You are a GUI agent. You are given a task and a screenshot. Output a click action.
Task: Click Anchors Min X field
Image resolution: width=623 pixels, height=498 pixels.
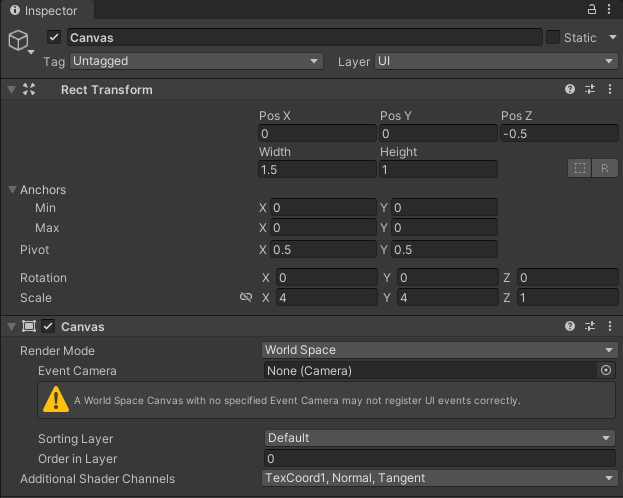pyautogui.click(x=323, y=207)
